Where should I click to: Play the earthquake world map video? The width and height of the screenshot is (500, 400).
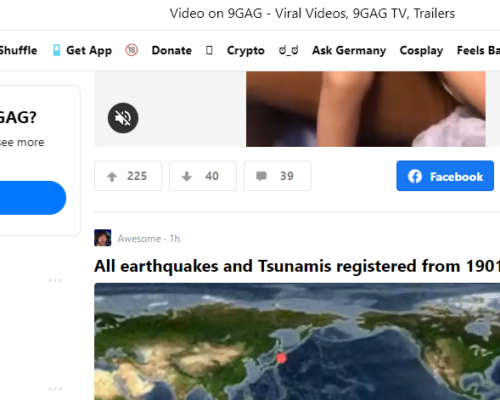coord(297,341)
